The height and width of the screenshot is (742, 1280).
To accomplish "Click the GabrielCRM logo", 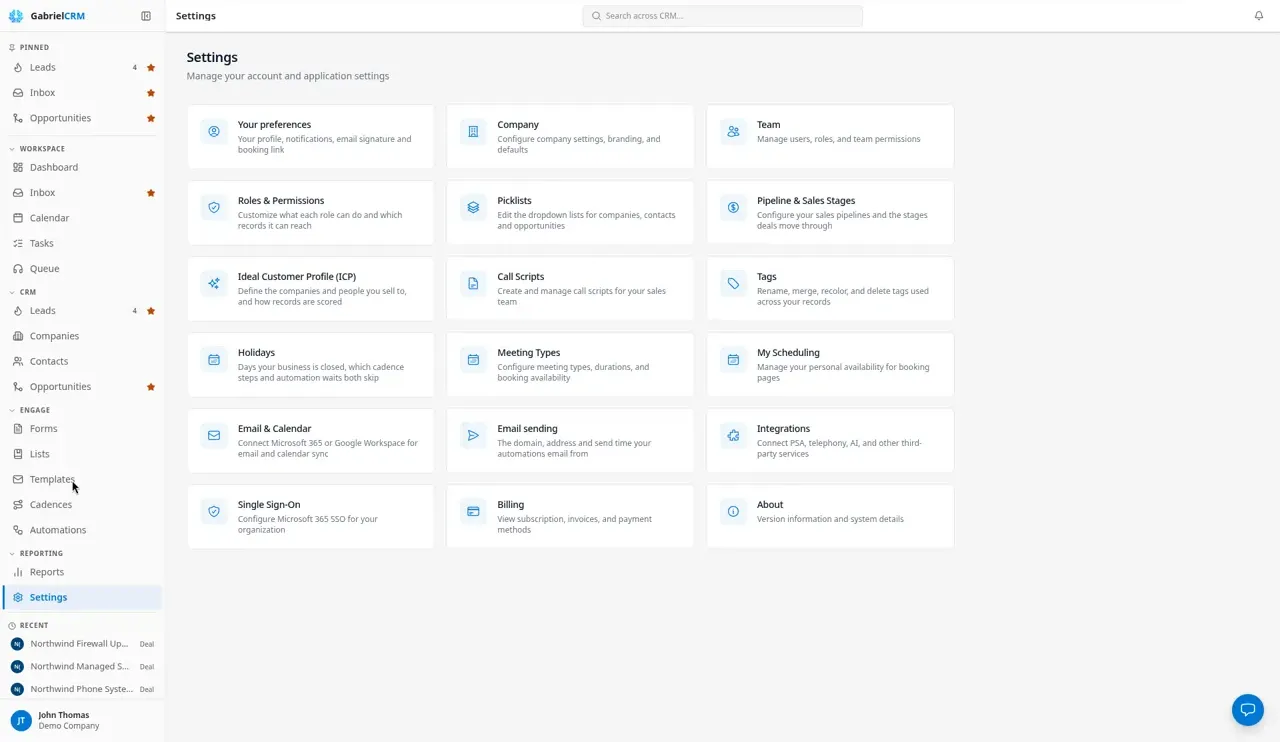I will (x=47, y=16).
